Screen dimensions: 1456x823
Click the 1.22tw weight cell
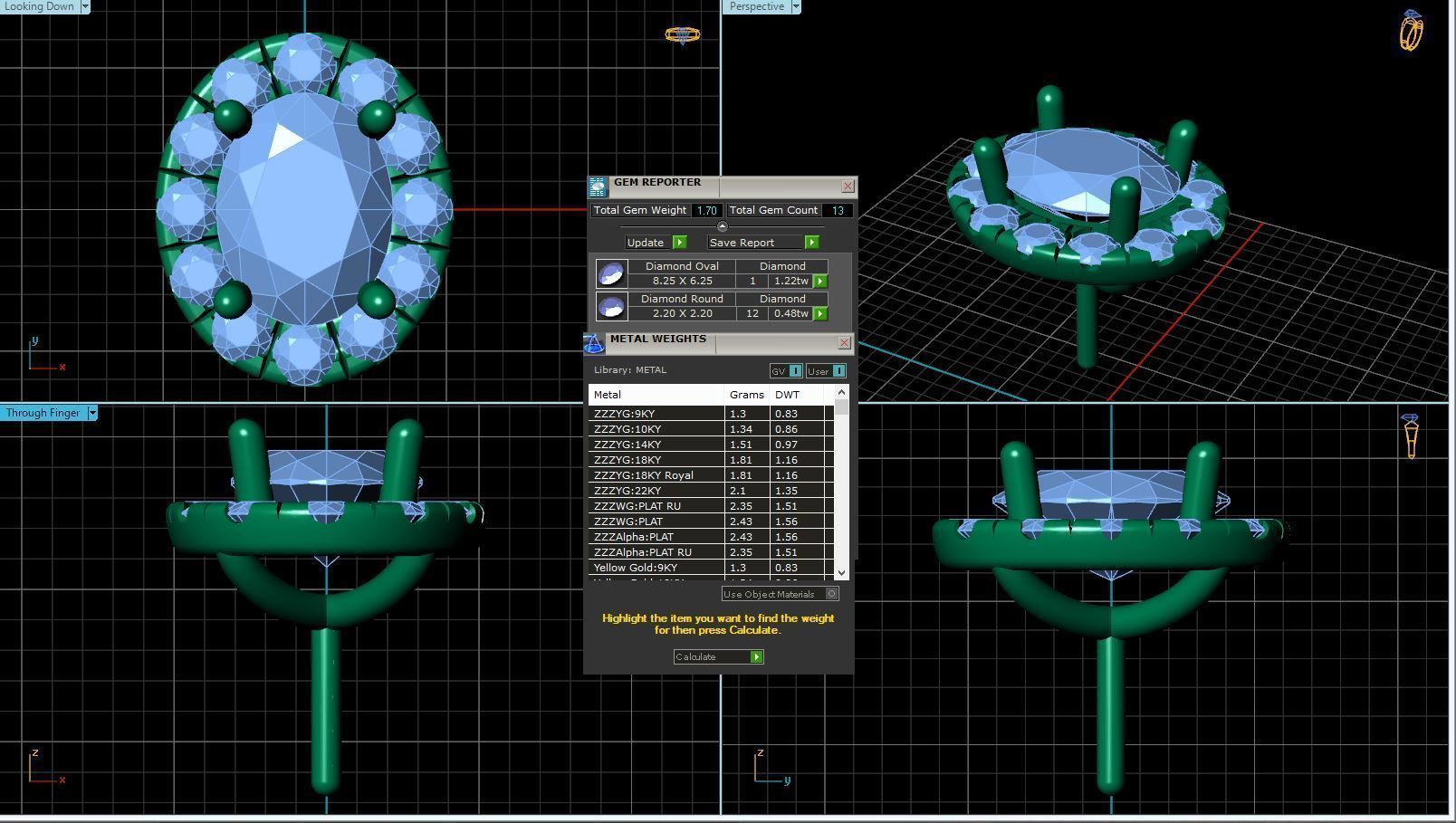pos(790,282)
